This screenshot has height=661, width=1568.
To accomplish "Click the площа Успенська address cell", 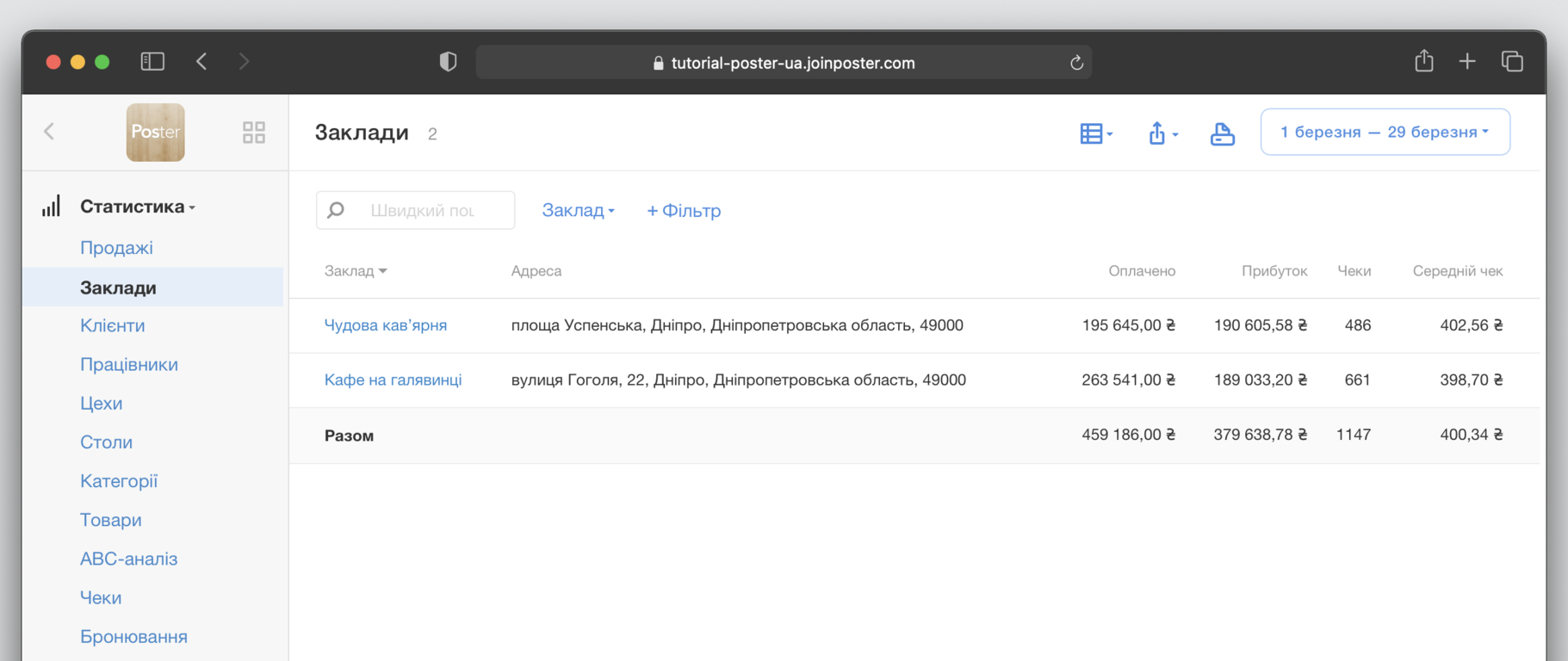I will (x=737, y=325).
